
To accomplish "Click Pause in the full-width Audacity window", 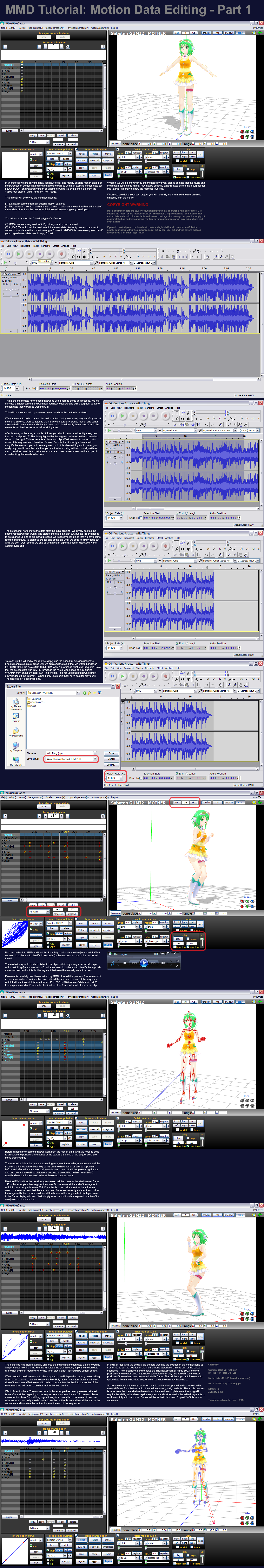I will [8, 254].
